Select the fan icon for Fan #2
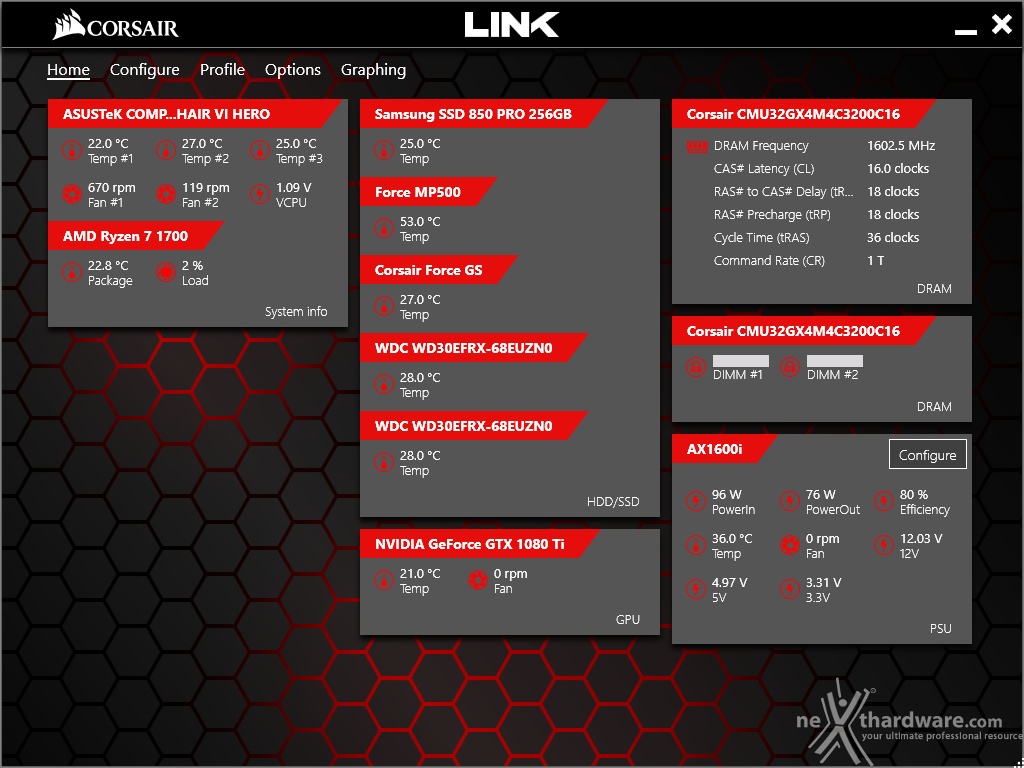The width and height of the screenshot is (1024, 768). [166, 195]
